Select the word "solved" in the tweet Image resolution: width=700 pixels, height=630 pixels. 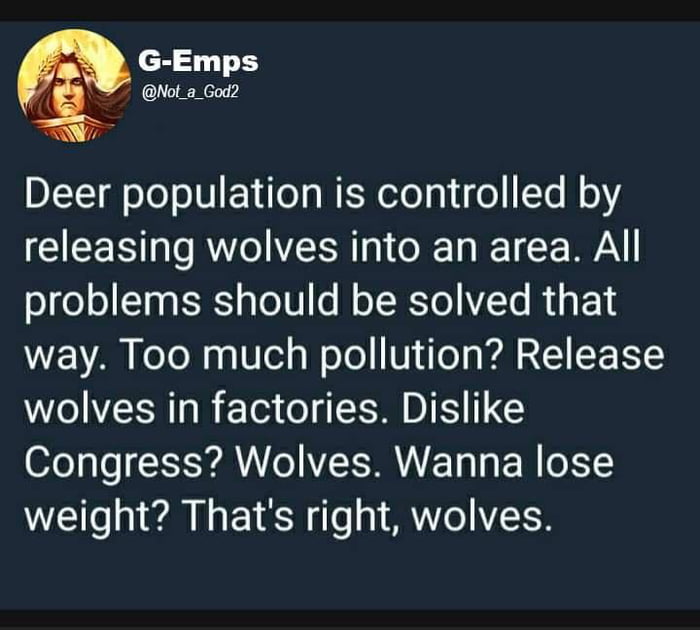point(440,300)
